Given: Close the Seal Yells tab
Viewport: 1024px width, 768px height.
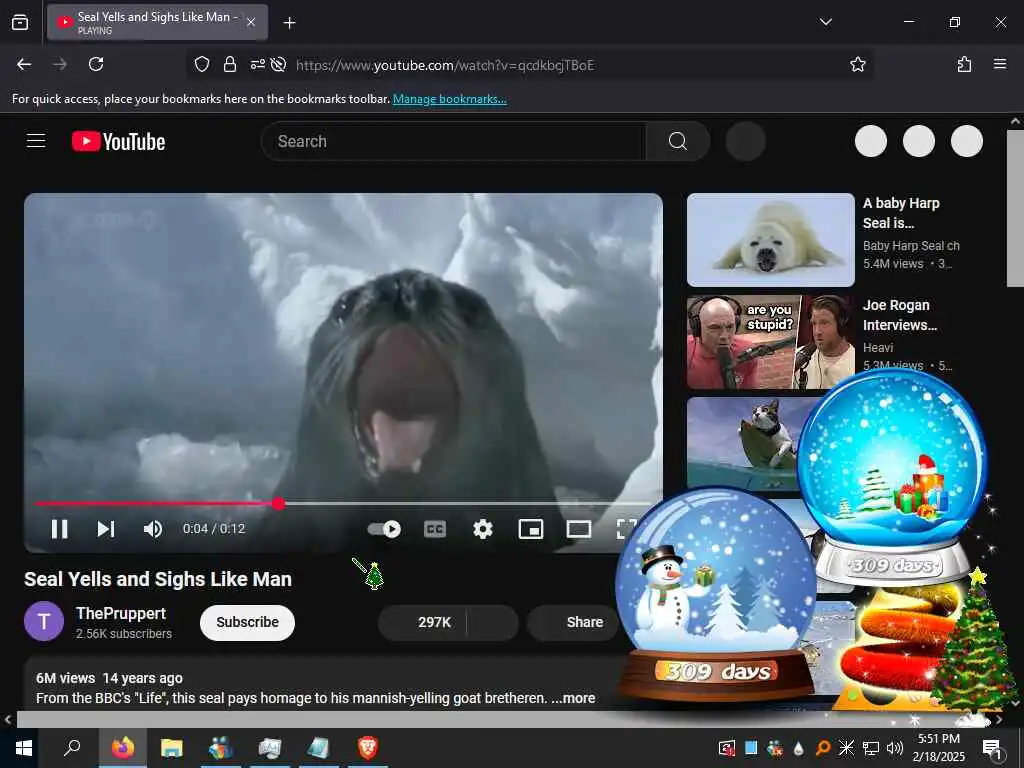Looking at the screenshot, I should pyautogui.click(x=251, y=22).
